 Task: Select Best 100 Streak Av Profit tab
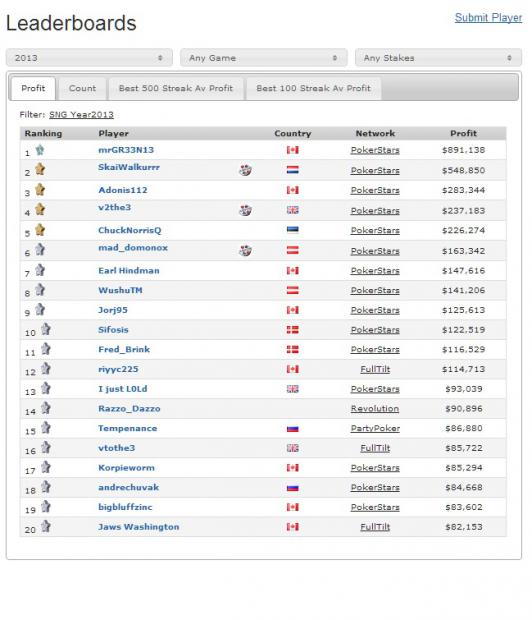coord(313,88)
